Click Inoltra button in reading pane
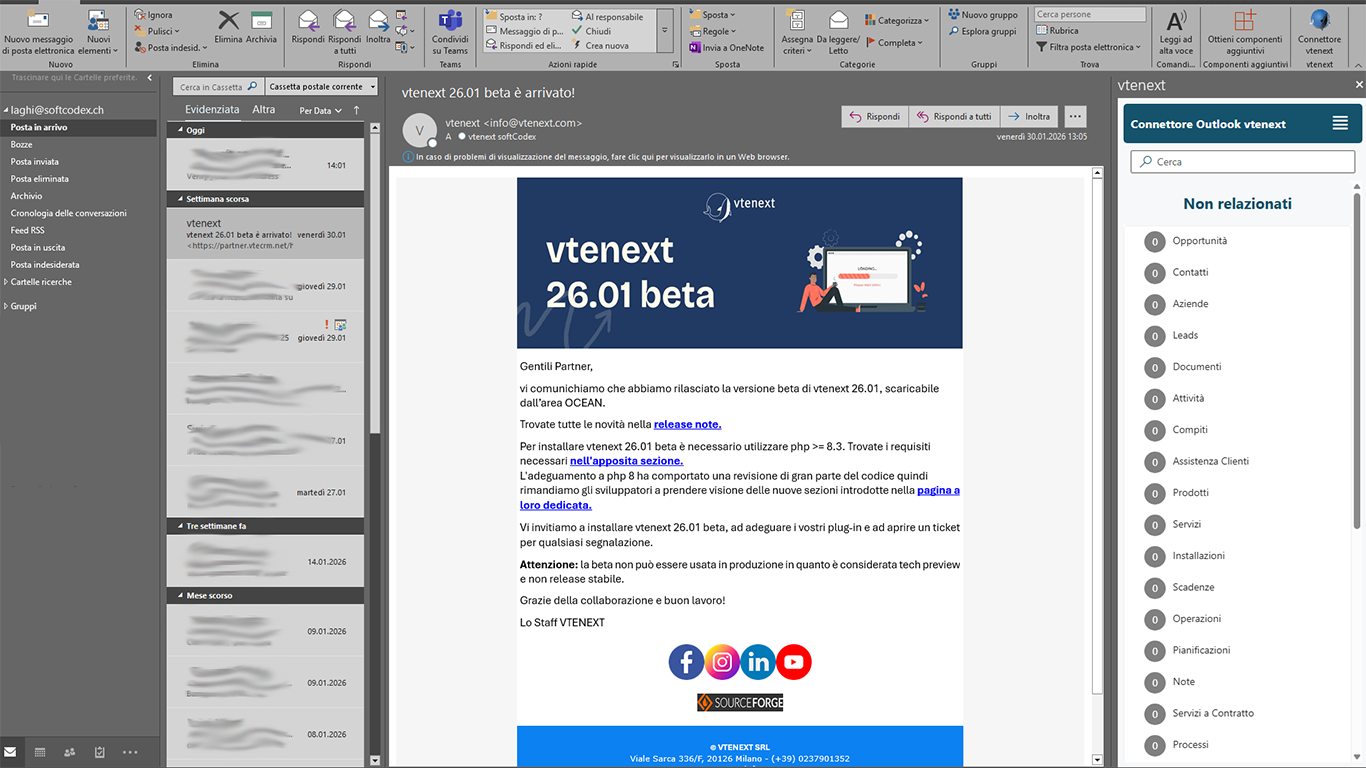1366x768 pixels. pyautogui.click(x=1029, y=117)
